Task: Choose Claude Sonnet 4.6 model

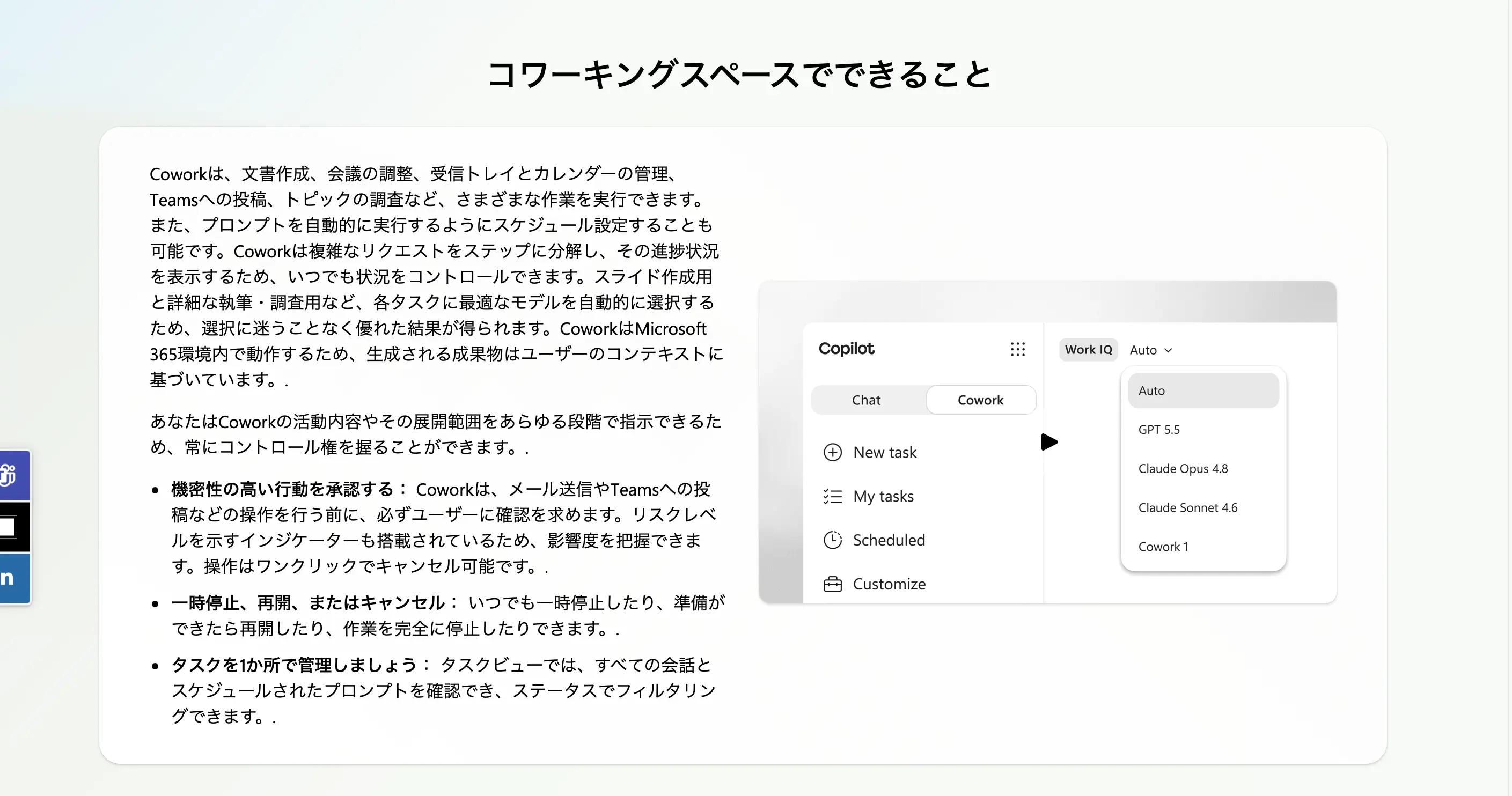Action: (1203, 507)
